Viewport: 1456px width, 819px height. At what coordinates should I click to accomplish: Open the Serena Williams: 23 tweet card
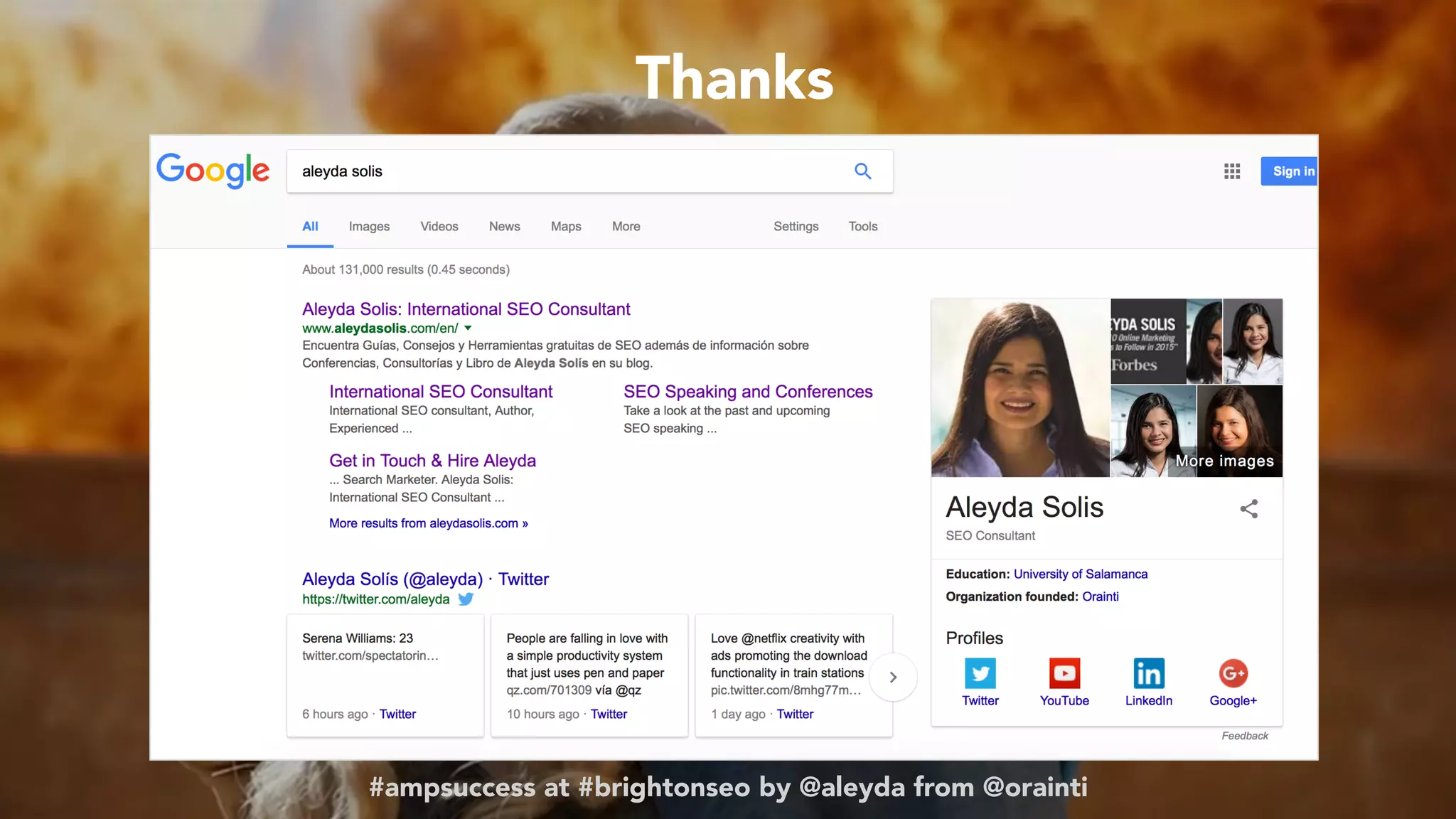[385, 675]
